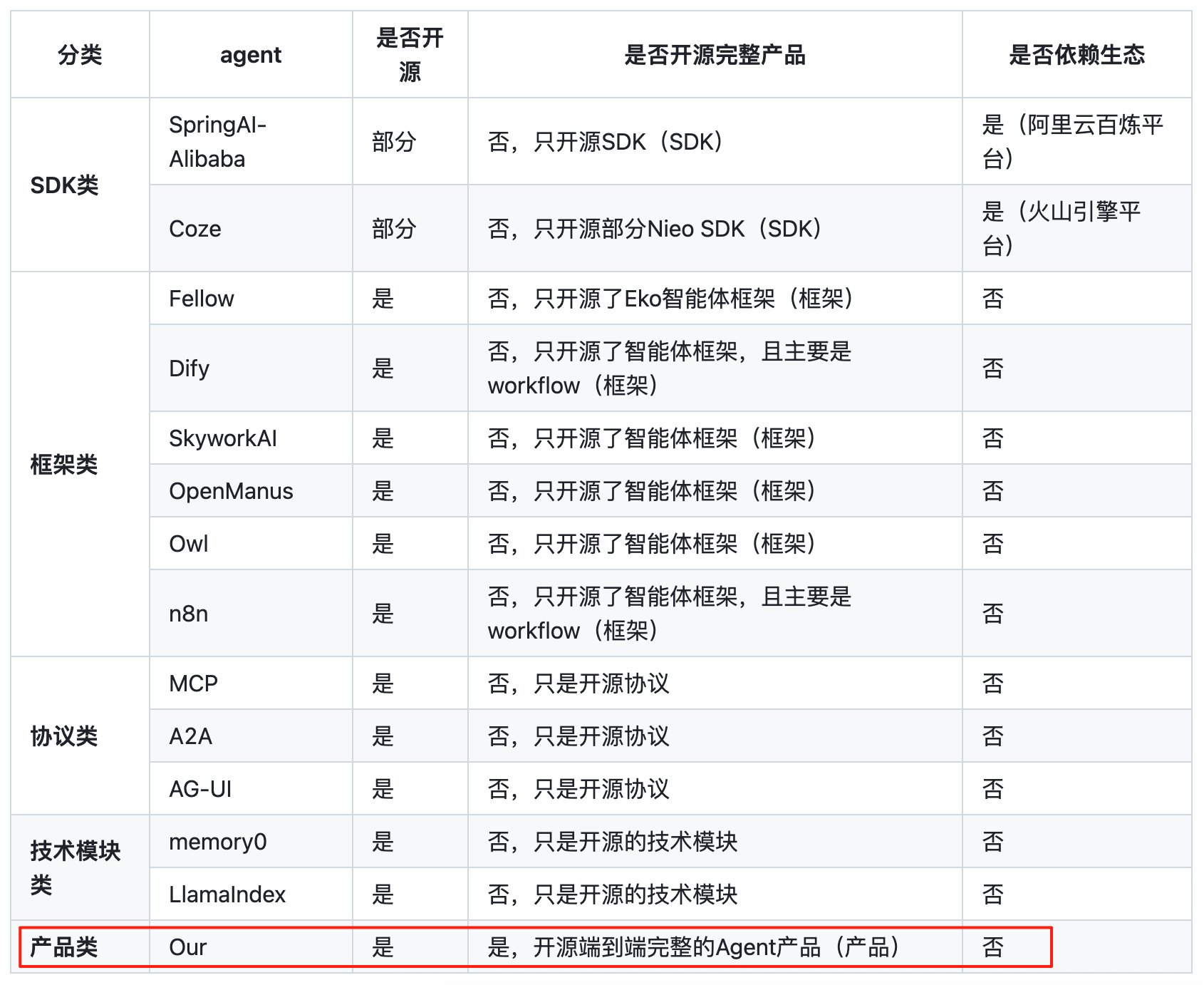This screenshot has width=1204, height=985.
Task: Click the LlamaIndex agent name
Action: [227, 894]
